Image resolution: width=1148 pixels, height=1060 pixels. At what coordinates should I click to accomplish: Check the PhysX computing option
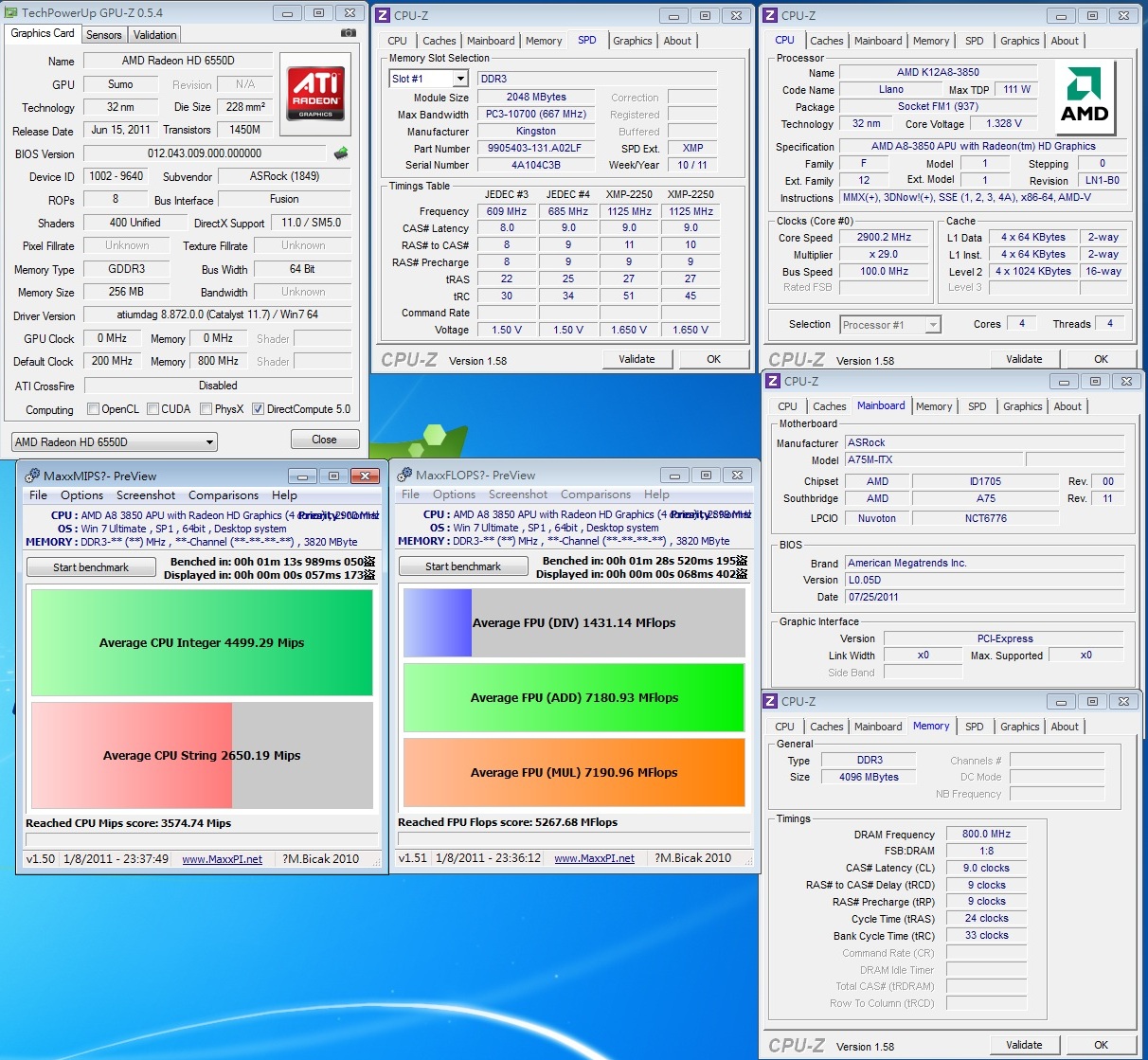coord(206,409)
